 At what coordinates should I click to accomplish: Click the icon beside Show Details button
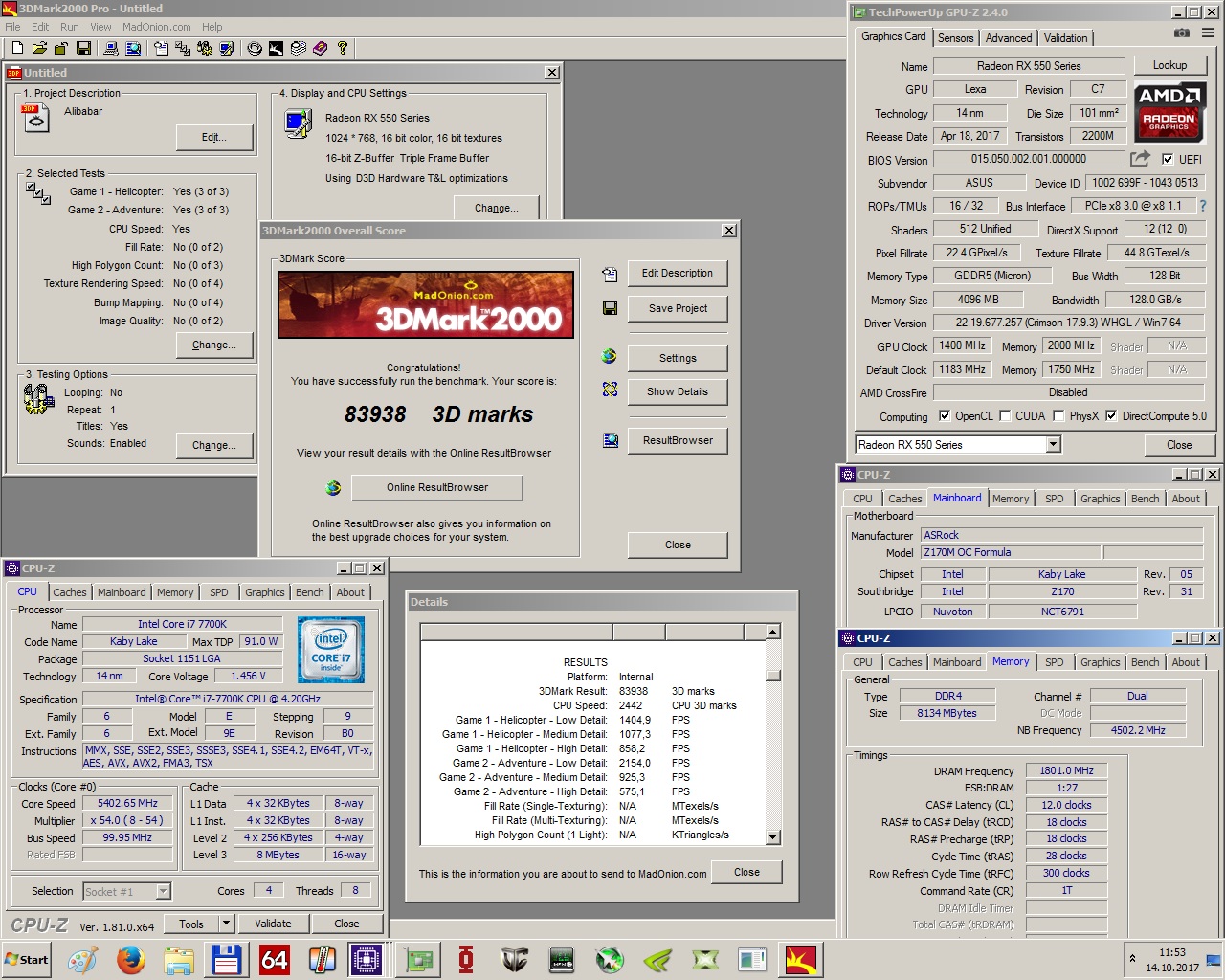pyautogui.click(x=610, y=390)
